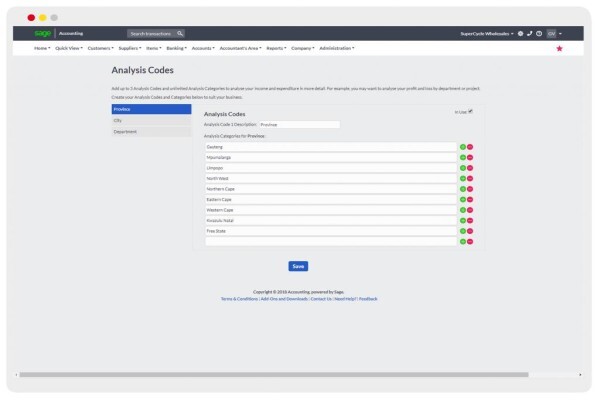This screenshot has height=400, width=600.
Task: Delete the Limpopo category
Action: click(x=470, y=168)
